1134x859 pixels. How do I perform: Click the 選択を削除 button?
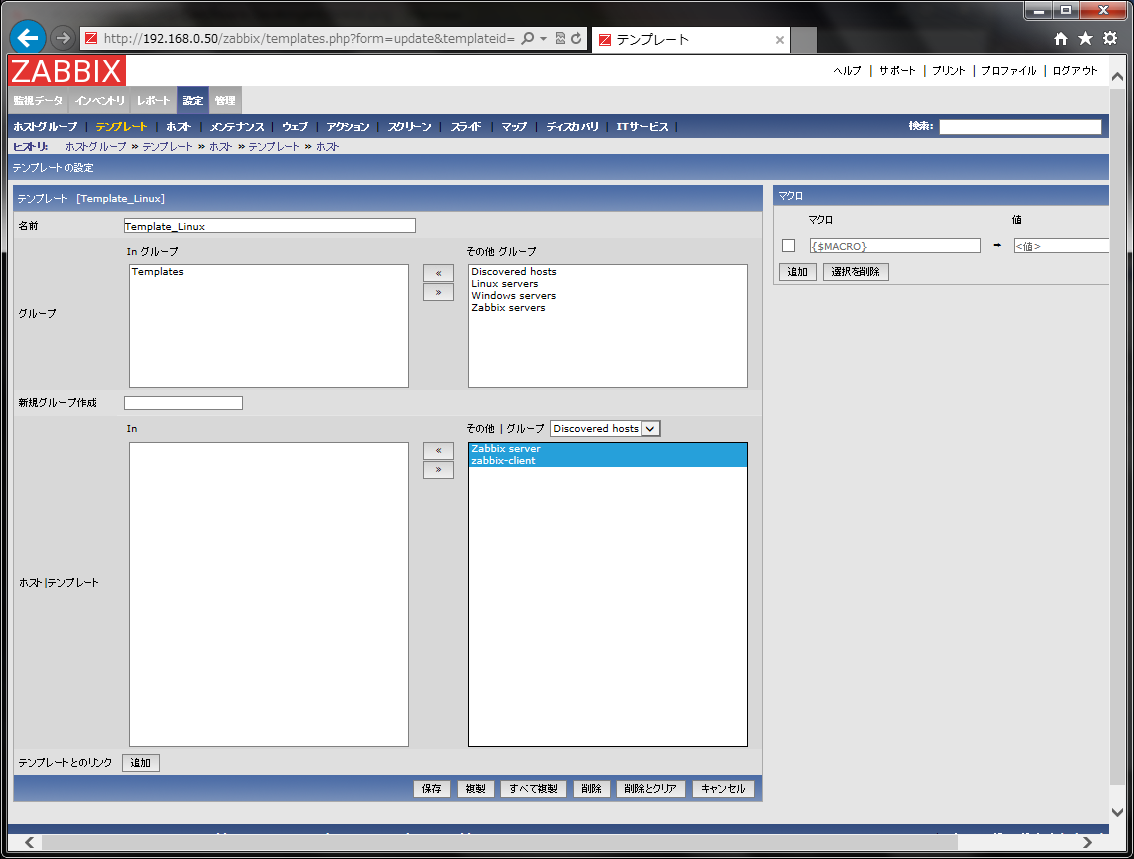click(856, 272)
